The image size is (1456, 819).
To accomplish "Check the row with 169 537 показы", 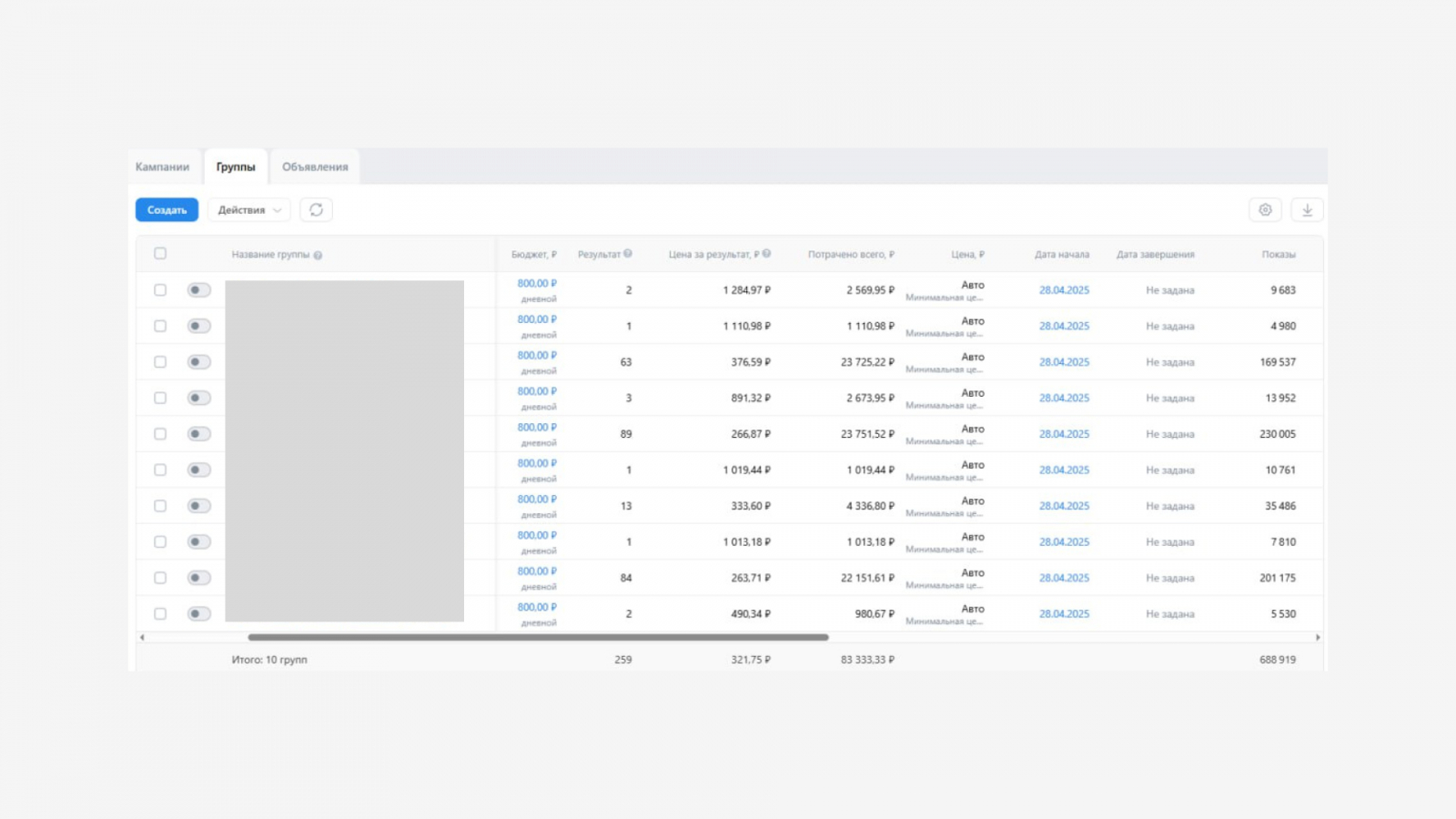I will click(x=160, y=362).
